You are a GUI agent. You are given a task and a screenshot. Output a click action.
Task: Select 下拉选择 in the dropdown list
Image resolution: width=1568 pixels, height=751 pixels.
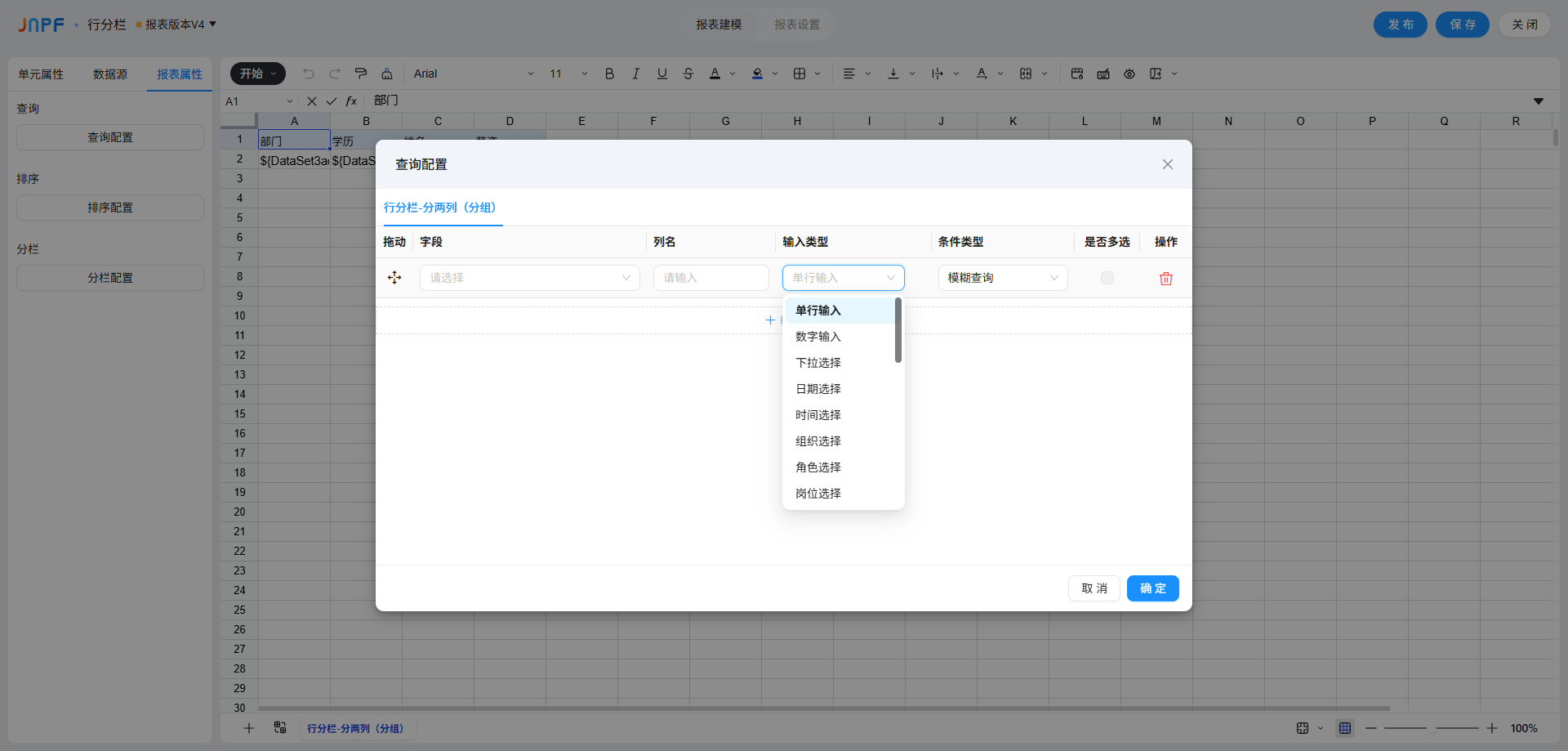(818, 363)
